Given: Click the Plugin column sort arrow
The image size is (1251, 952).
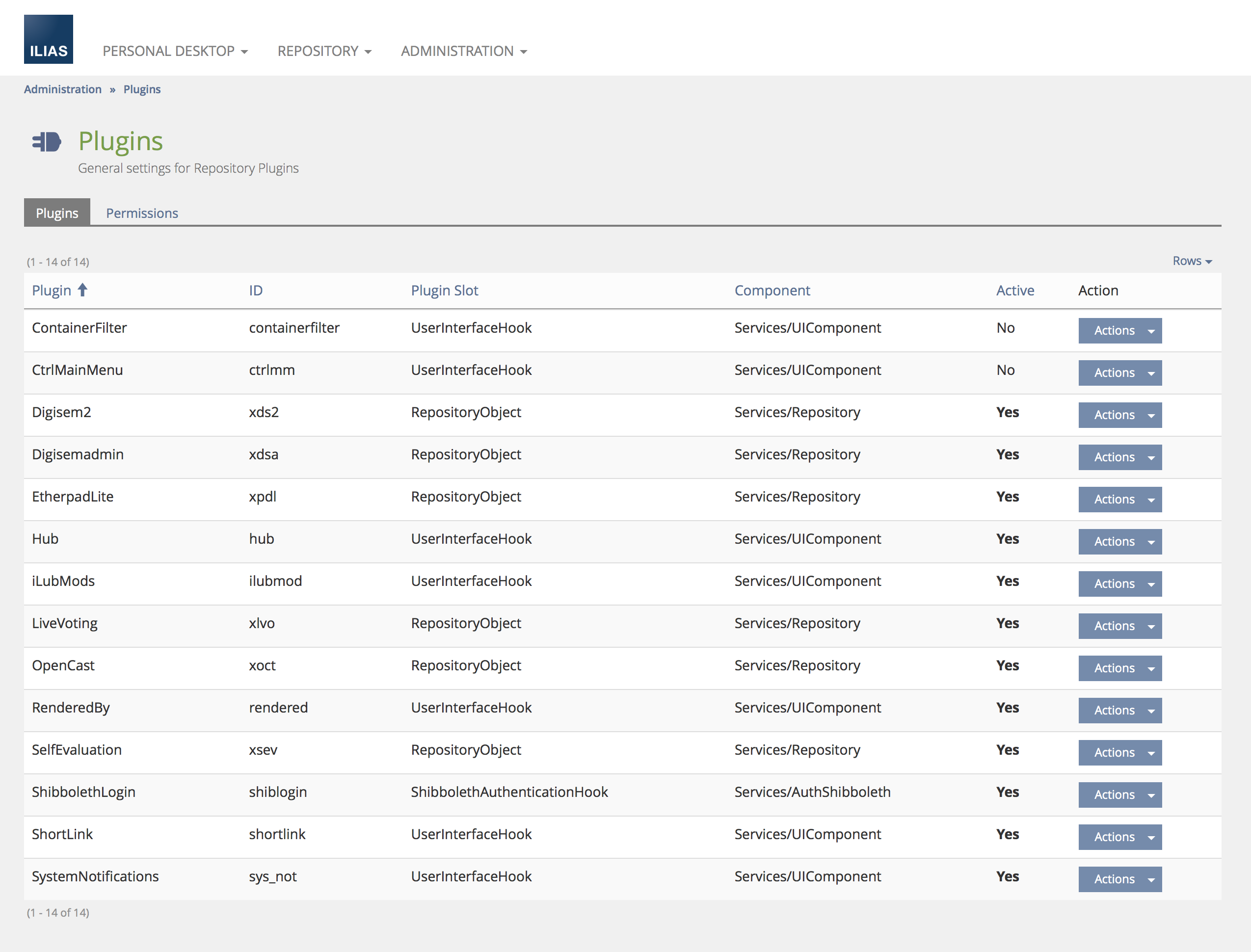Looking at the screenshot, I should click(x=83, y=290).
